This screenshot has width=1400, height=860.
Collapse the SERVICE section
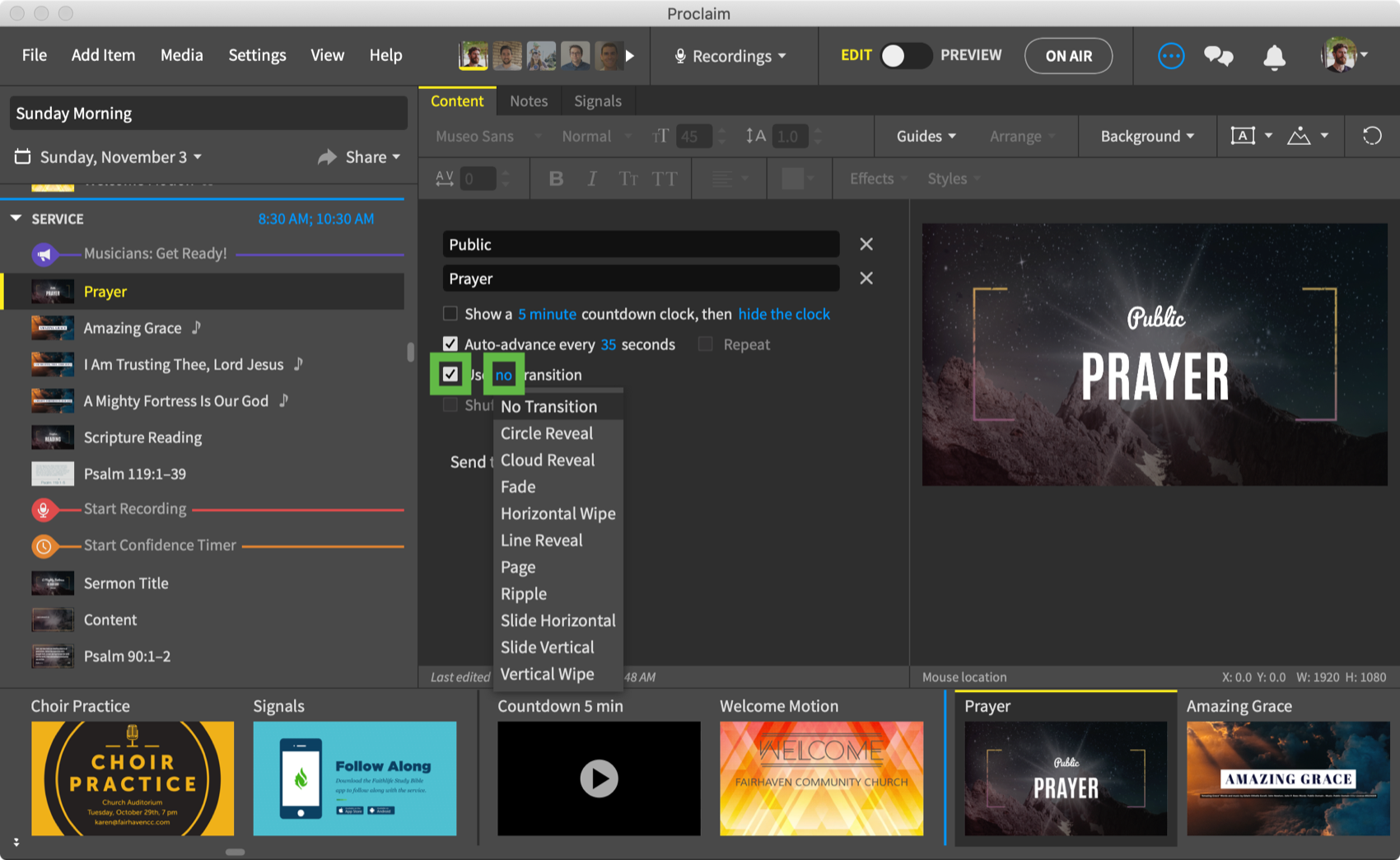16,218
